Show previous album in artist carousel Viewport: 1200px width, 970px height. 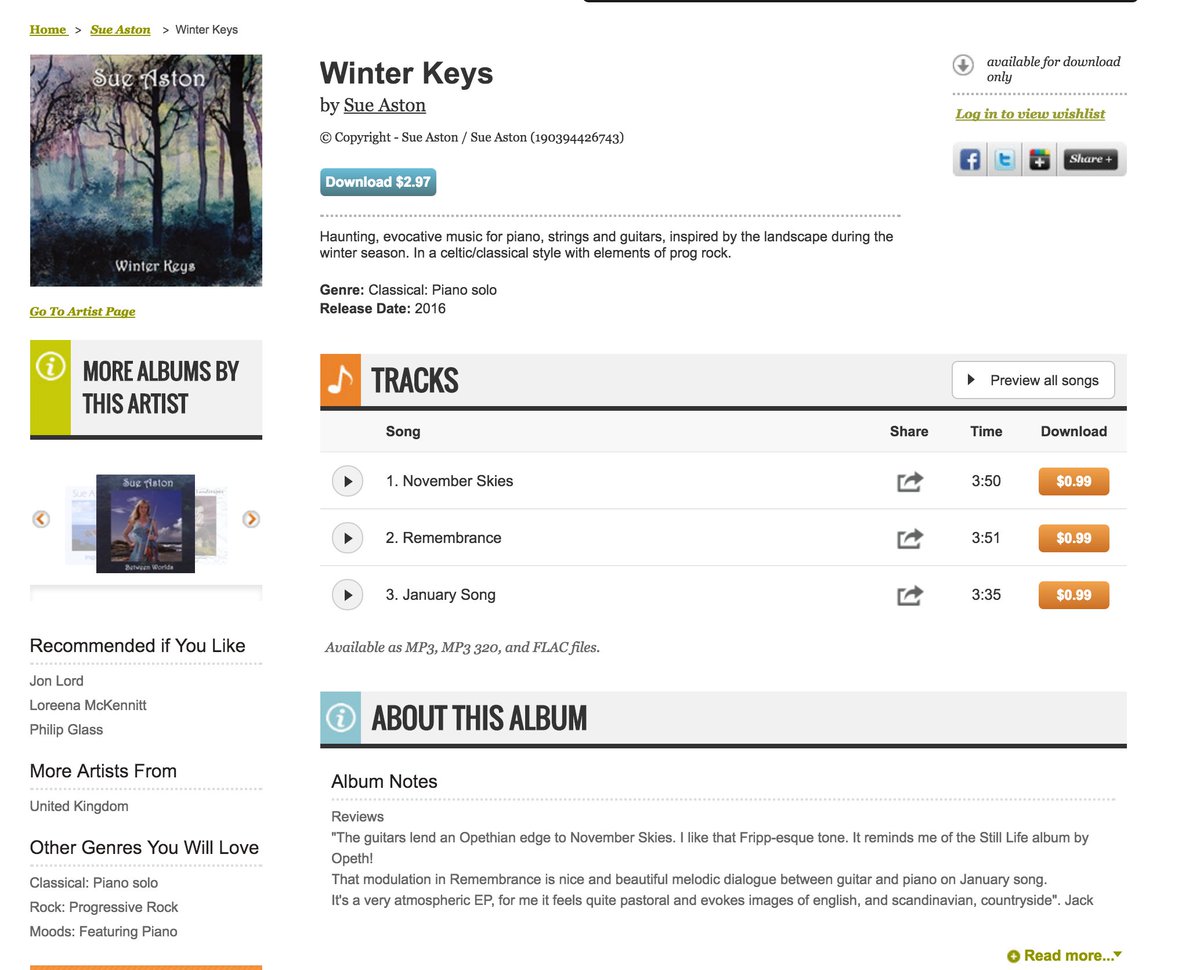(41, 519)
